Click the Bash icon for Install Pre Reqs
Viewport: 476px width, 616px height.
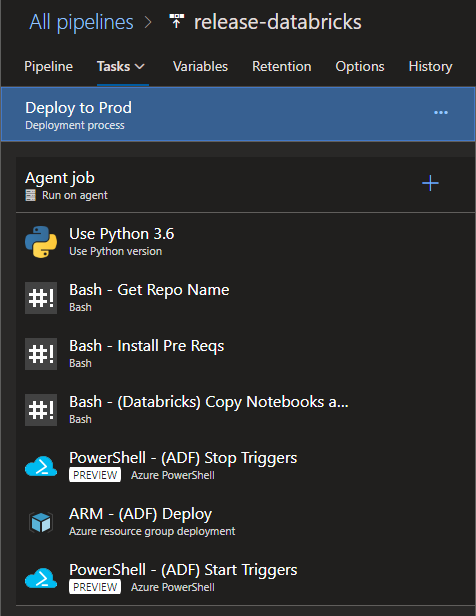click(x=41, y=354)
